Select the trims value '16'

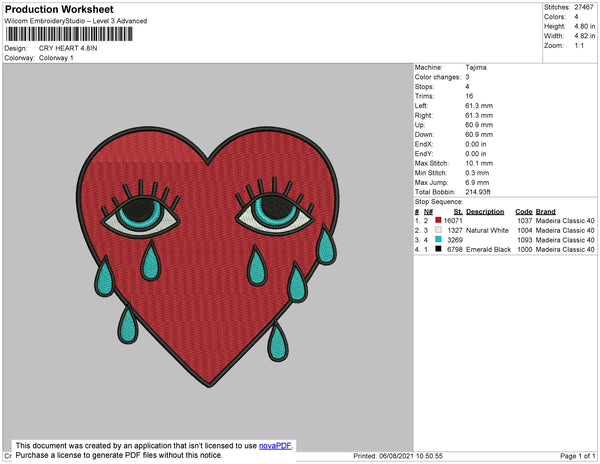[x=469, y=96]
